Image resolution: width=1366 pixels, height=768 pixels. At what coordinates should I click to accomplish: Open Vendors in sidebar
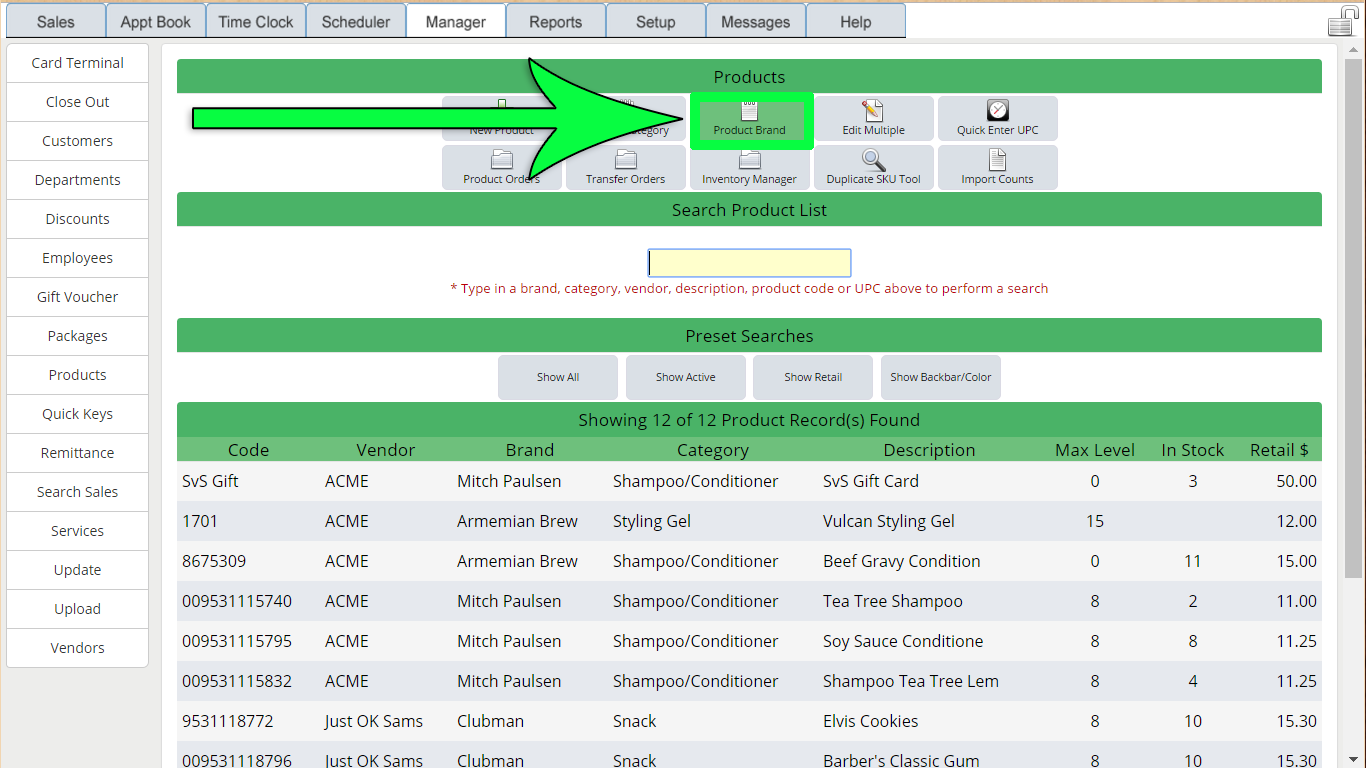click(77, 648)
